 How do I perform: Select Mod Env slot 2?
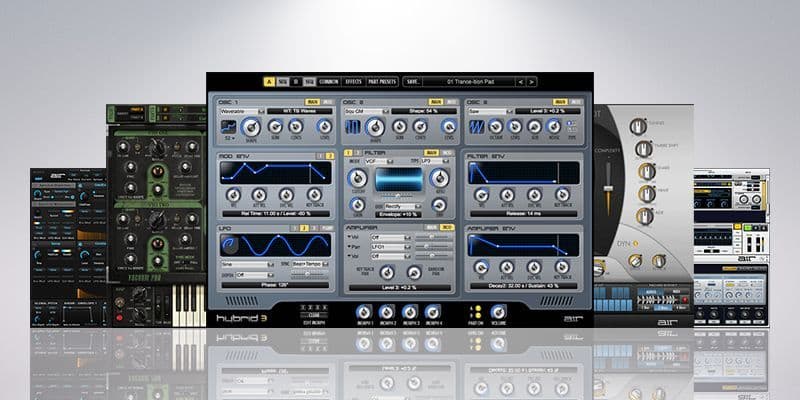[x=330, y=156]
